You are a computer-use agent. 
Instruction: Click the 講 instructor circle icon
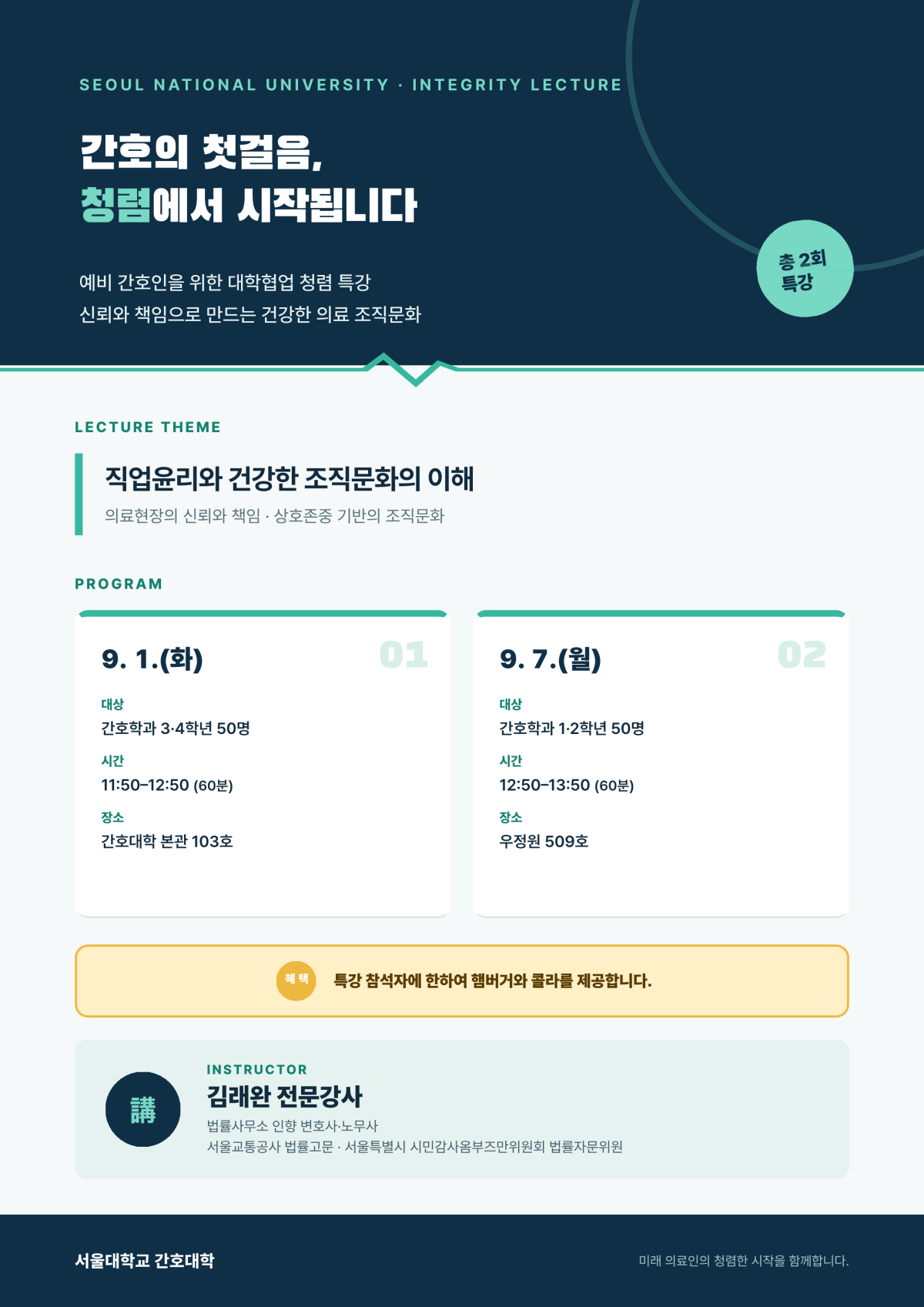143,1109
